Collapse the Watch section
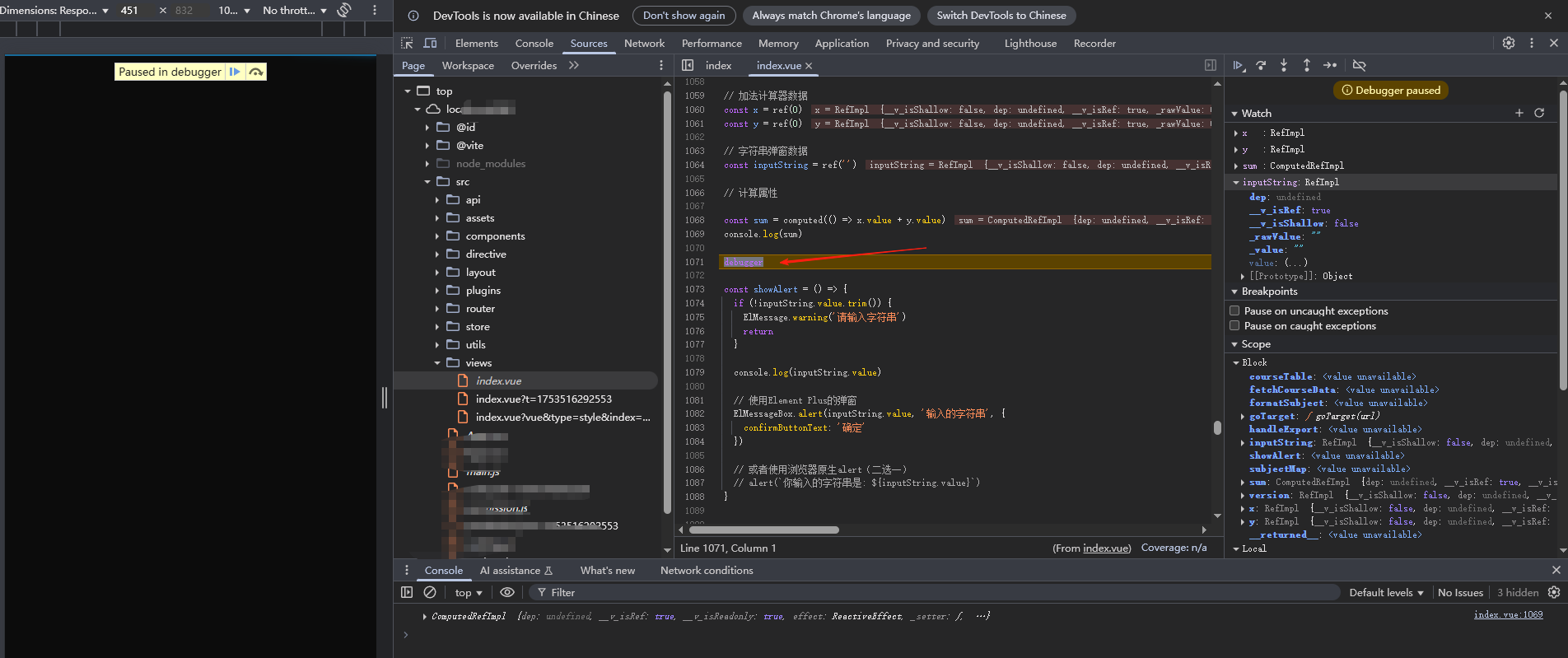 (x=1234, y=114)
